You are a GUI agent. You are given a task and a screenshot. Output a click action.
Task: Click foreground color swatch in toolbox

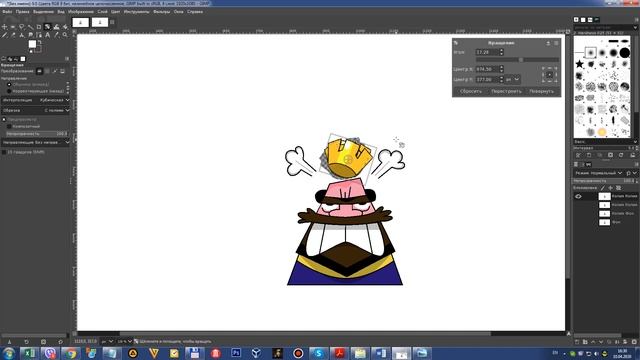point(32,44)
